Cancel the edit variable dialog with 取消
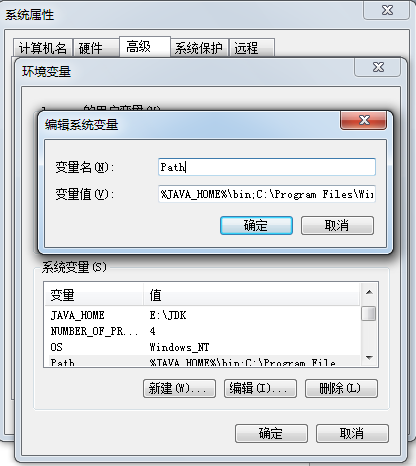416x466 pixels. coord(337,226)
